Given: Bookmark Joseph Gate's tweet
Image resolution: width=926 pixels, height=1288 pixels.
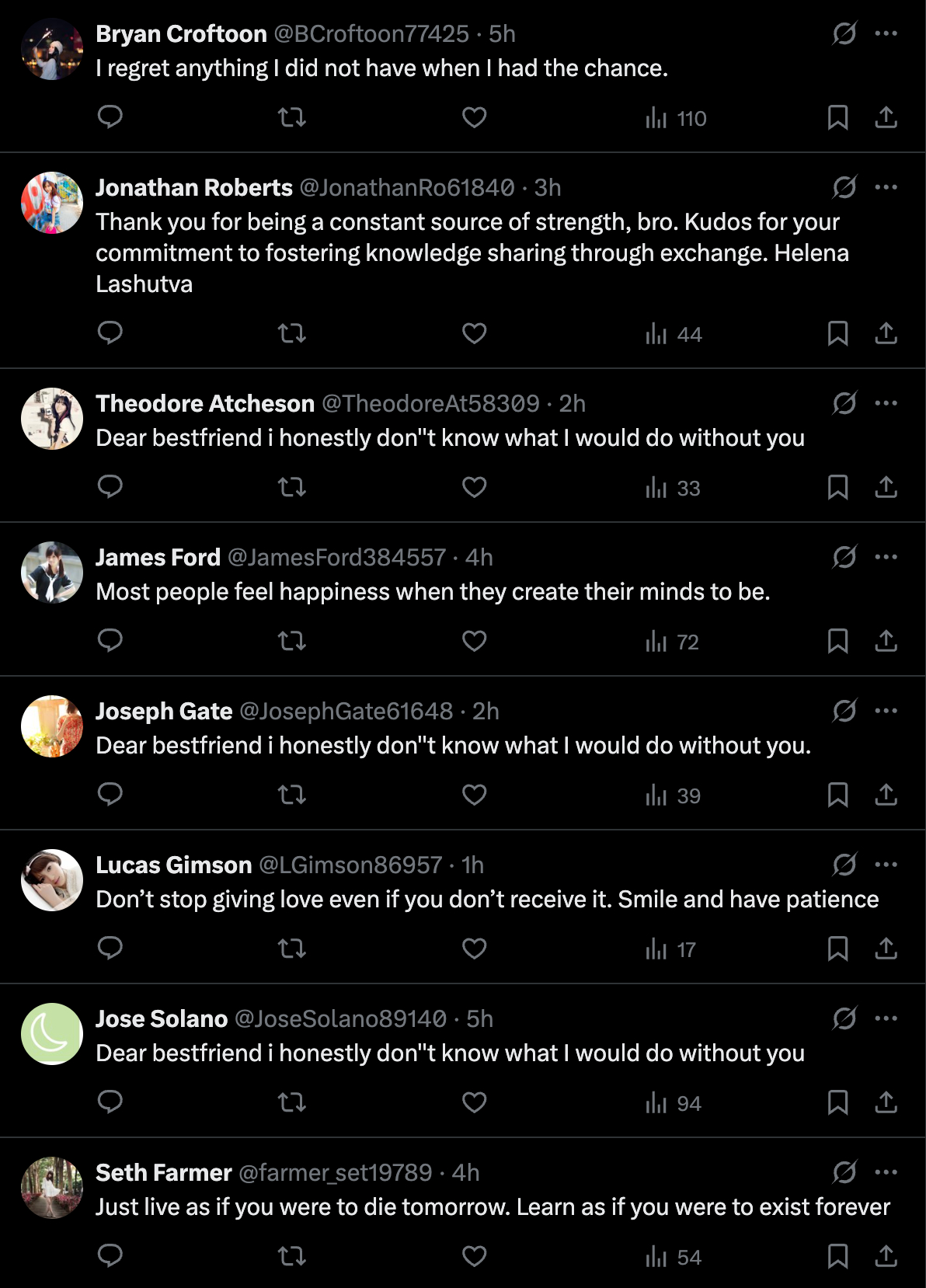Looking at the screenshot, I should click(837, 795).
